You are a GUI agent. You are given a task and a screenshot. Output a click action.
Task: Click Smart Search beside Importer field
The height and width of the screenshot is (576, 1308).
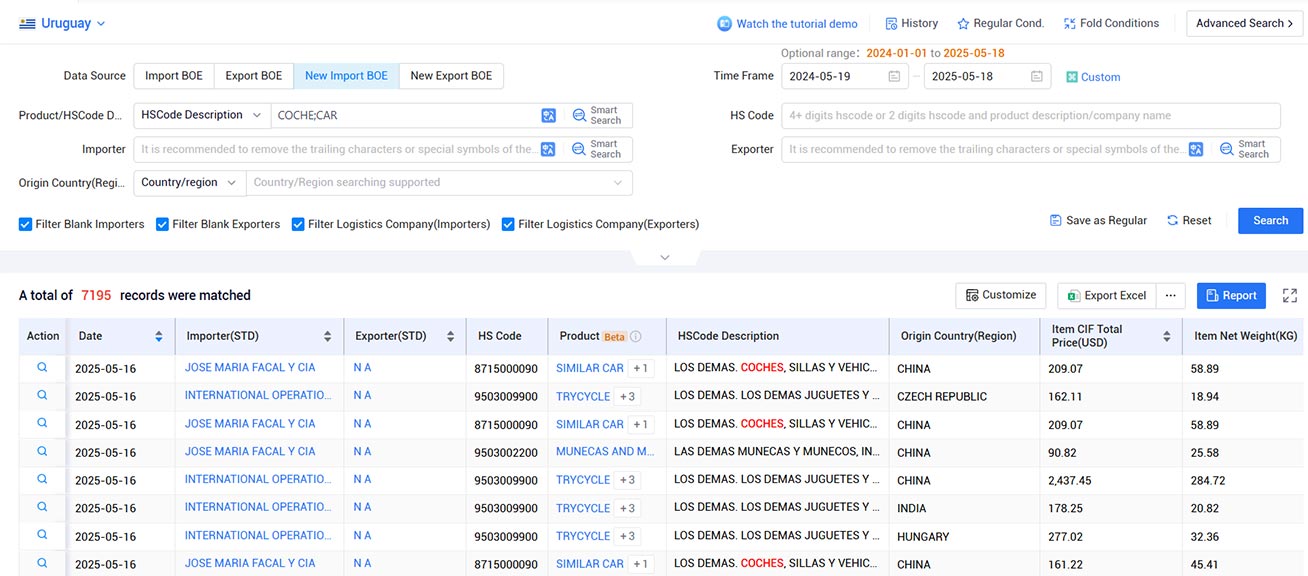(x=597, y=149)
